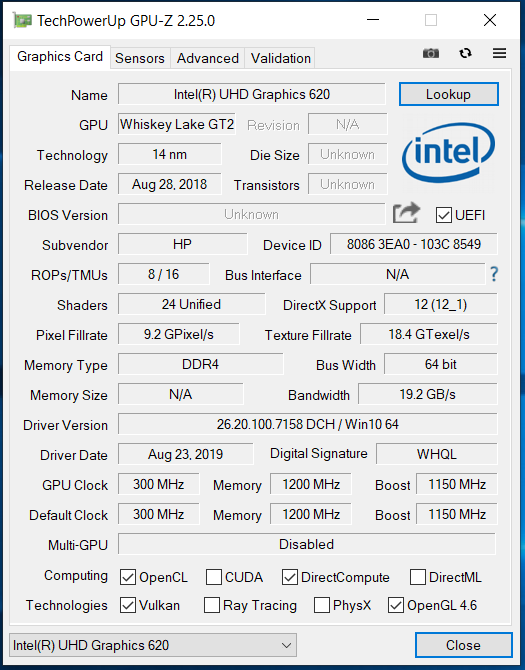Toggle the UEFI checkbox
Screen dimensions: 525x670
(443, 215)
